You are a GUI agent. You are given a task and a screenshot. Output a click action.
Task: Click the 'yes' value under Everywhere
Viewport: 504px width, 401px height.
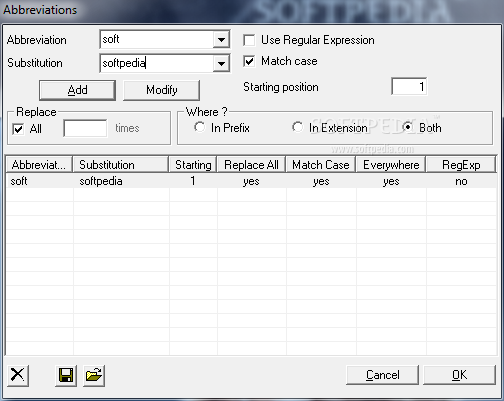391,181
